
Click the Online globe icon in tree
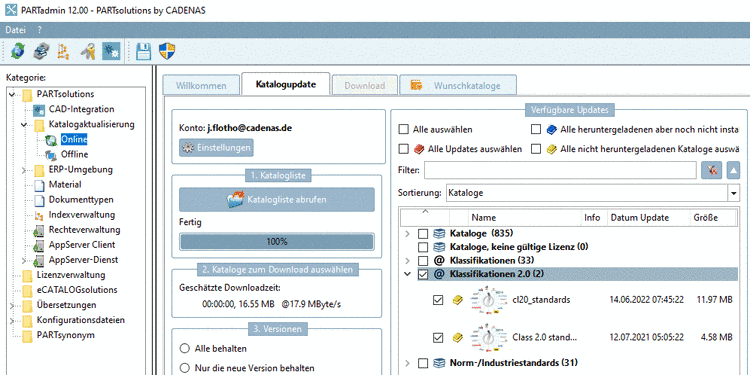(x=51, y=140)
